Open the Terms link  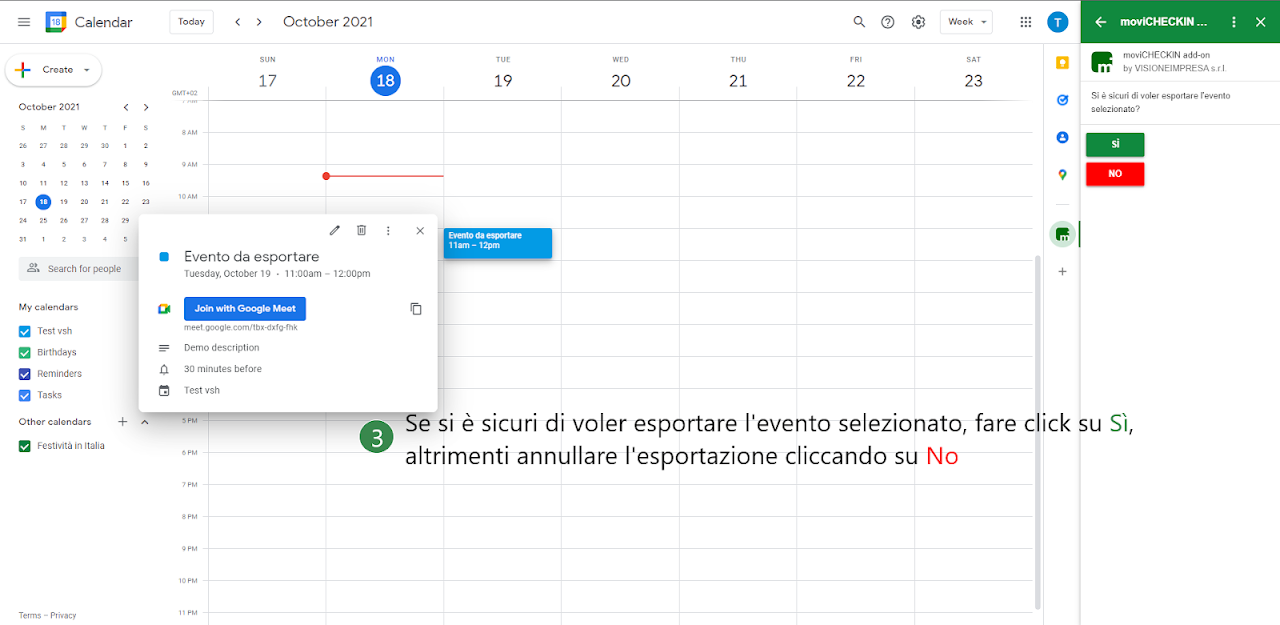point(30,616)
